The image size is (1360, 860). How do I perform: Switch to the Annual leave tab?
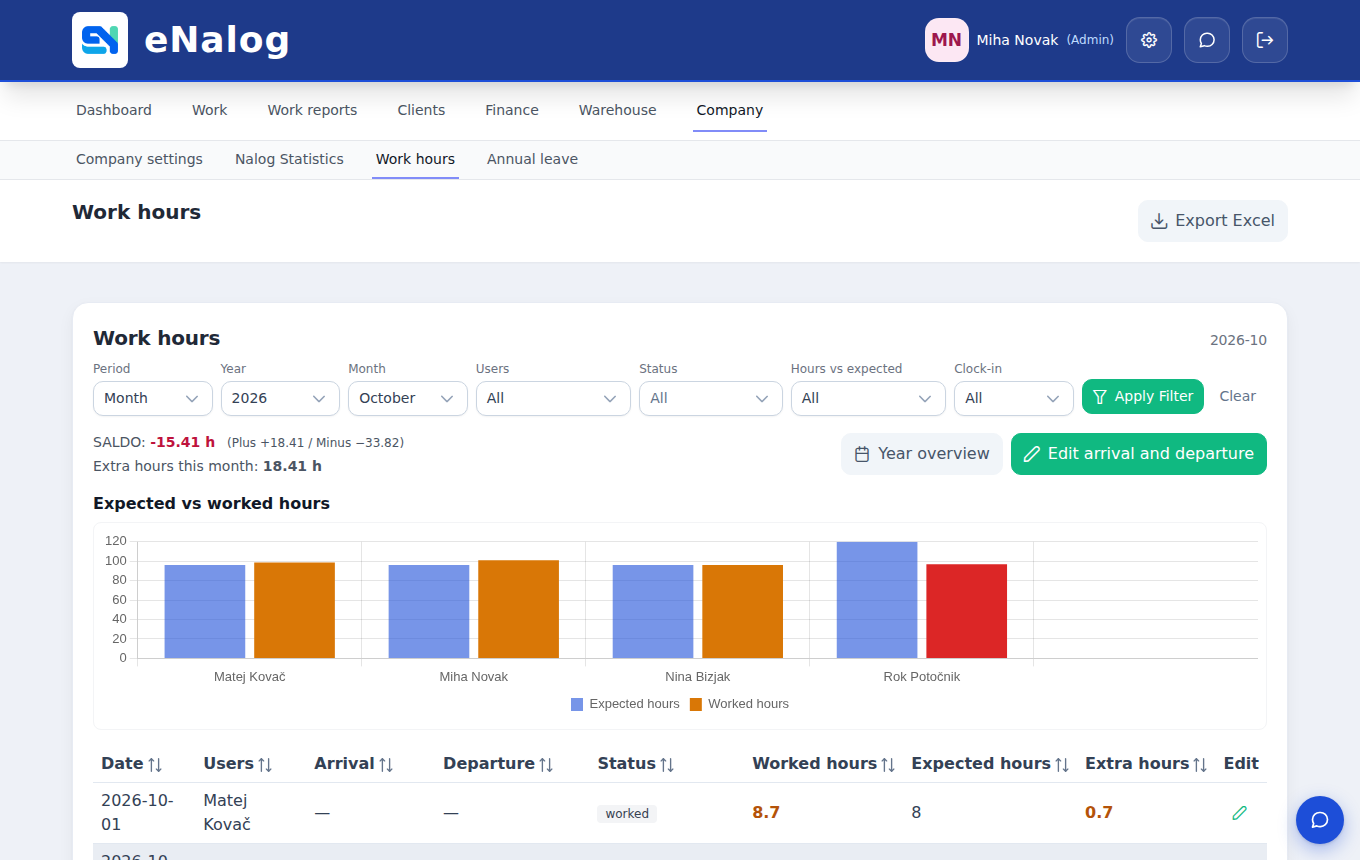pos(532,159)
